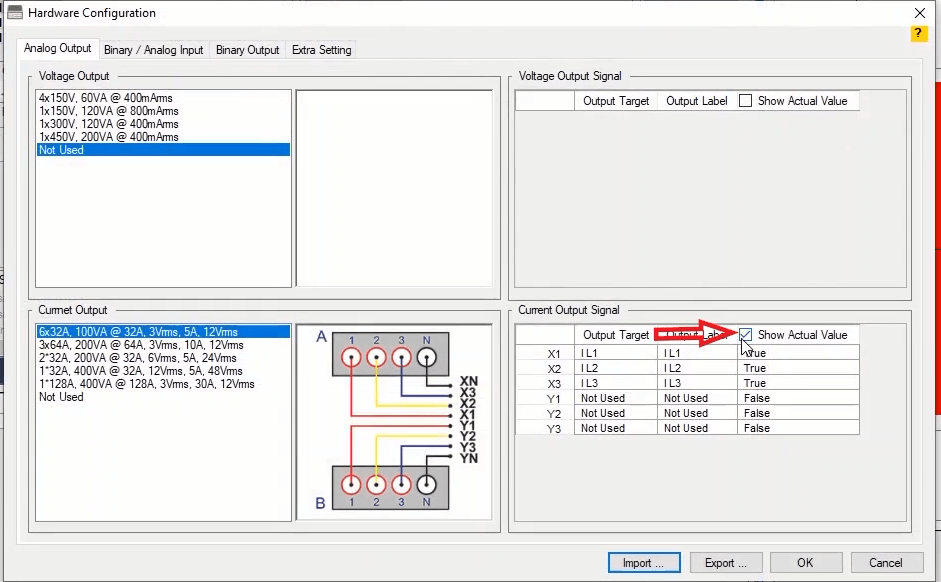This screenshot has width=941, height=582.
Task: Open the Binary Output tab
Action: [247, 50]
